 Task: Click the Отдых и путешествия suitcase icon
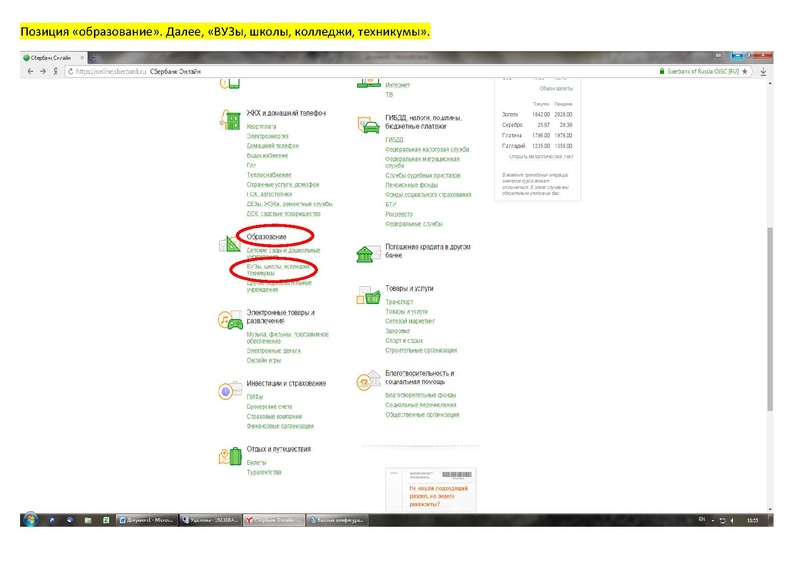click(x=229, y=456)
